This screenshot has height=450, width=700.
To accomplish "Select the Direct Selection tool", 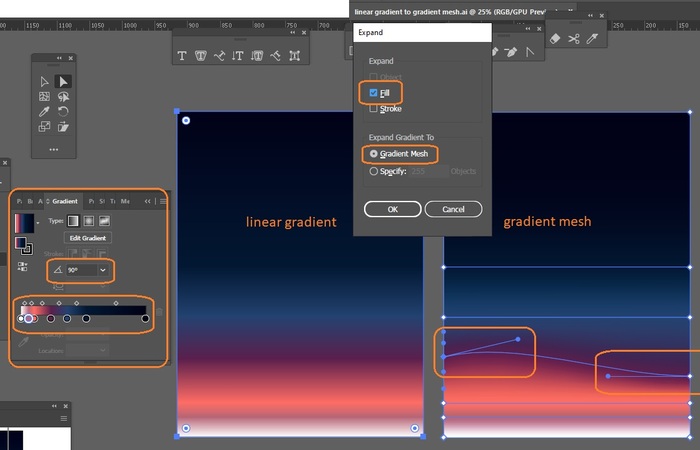I will pos(63,81).
